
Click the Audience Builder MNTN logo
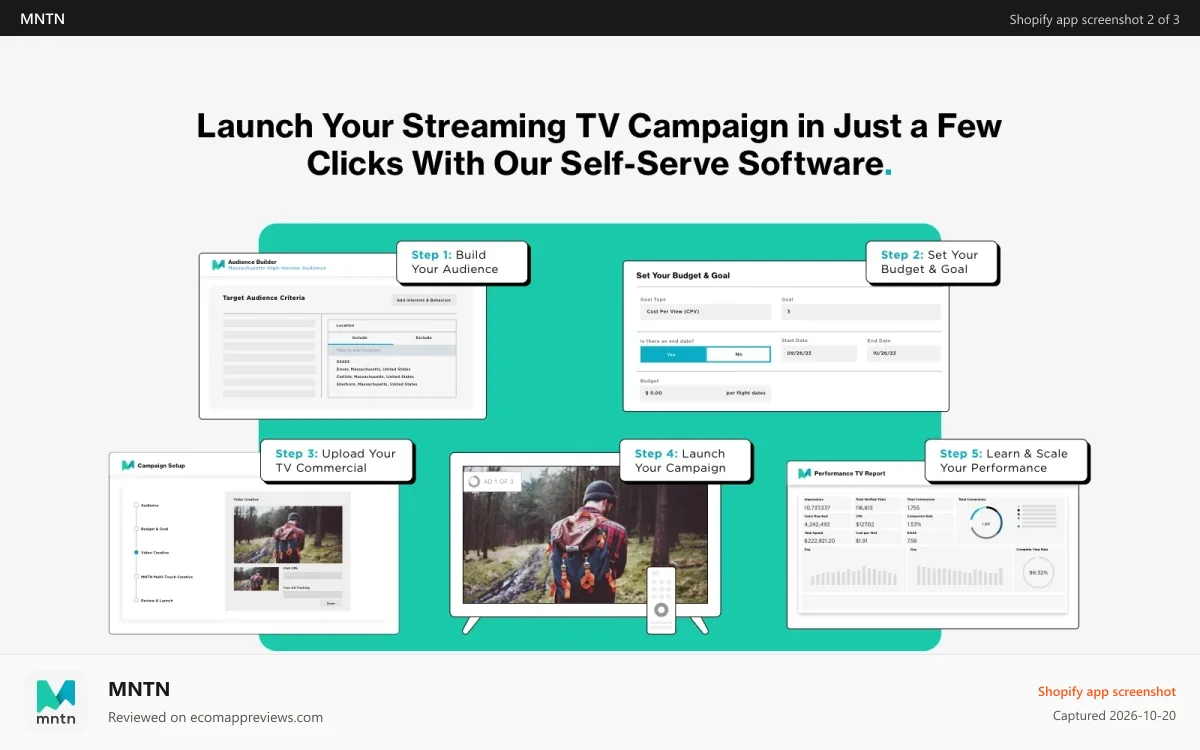(218, 265)
